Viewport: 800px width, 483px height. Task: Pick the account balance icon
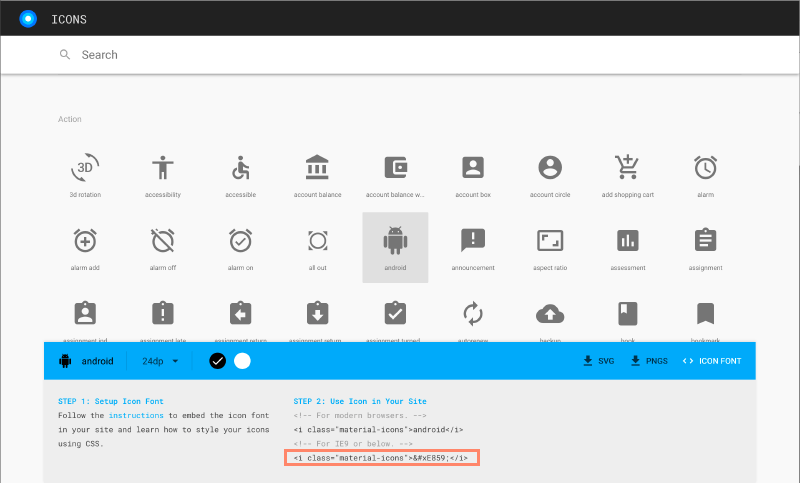tap(318, 168)
